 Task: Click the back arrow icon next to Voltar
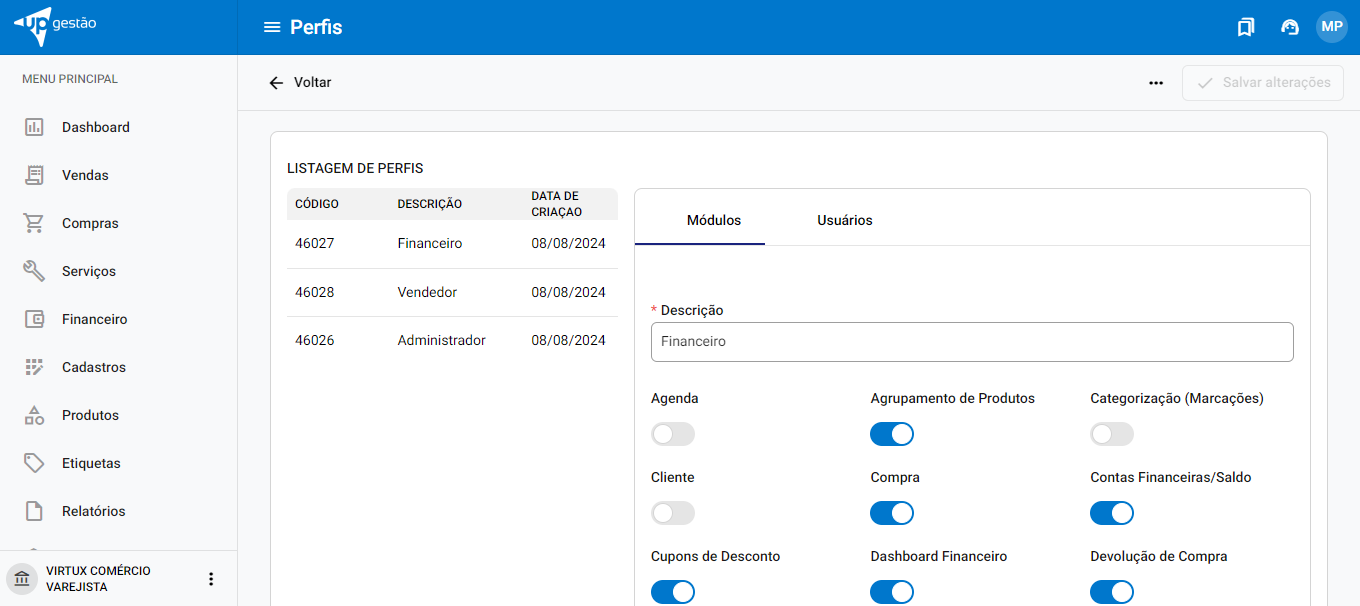pos(277,83)
